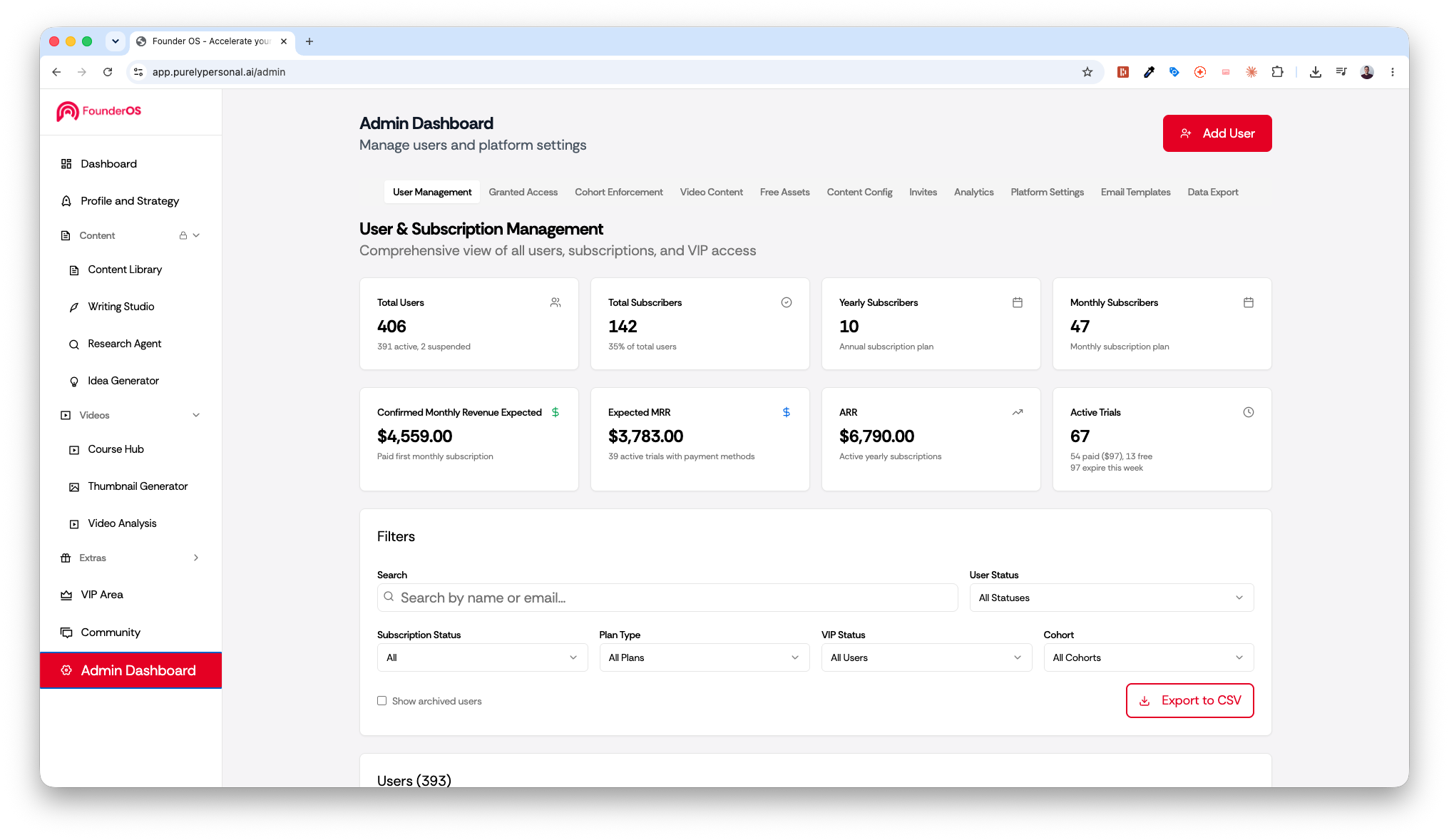Select Admin Dashboard in sidebar
Viewport: 1449px width, 840px height.
point(130,670)
